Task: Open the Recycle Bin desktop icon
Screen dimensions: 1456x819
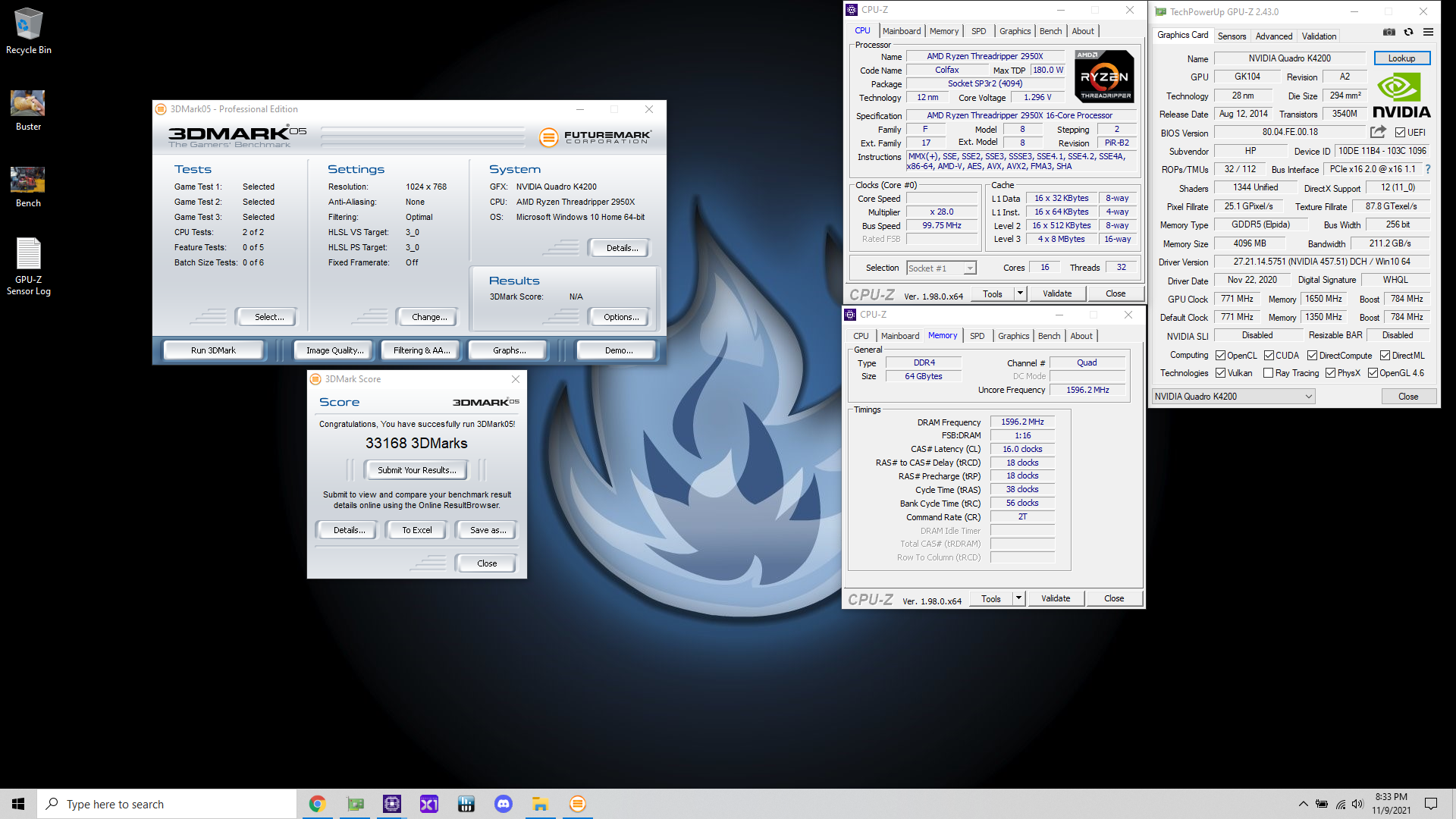Action: 28,31
